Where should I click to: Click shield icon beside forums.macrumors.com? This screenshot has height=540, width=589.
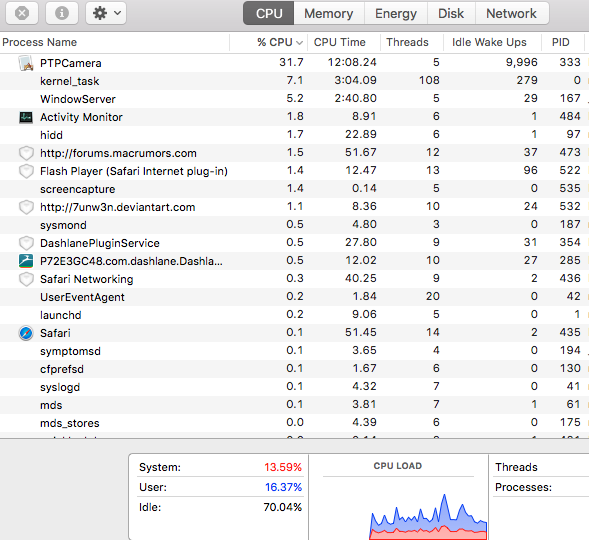pyautogui.click(x=26, y=153)
